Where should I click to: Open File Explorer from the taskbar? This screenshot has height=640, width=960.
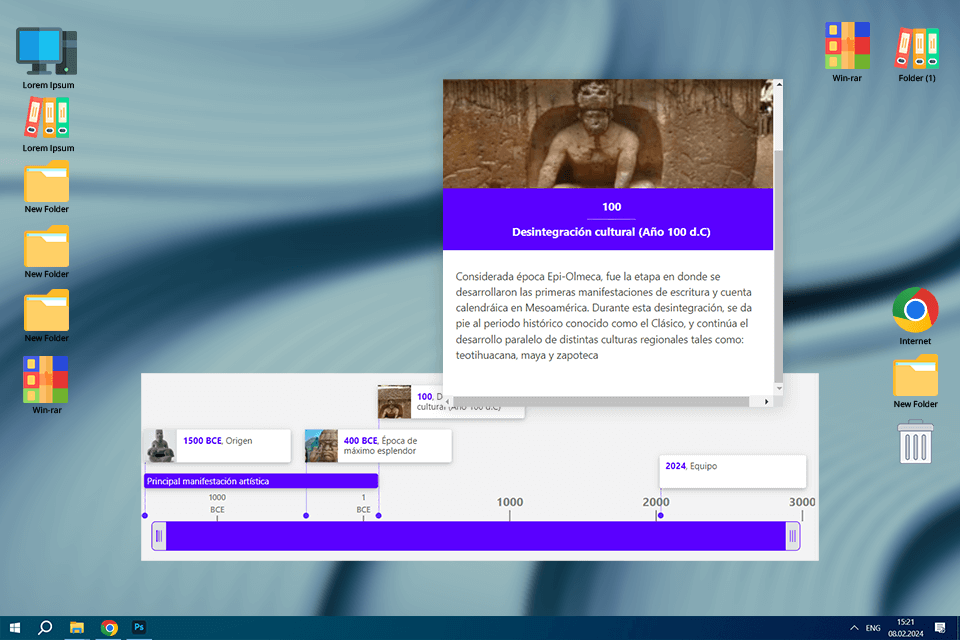[x=77, y=628]
